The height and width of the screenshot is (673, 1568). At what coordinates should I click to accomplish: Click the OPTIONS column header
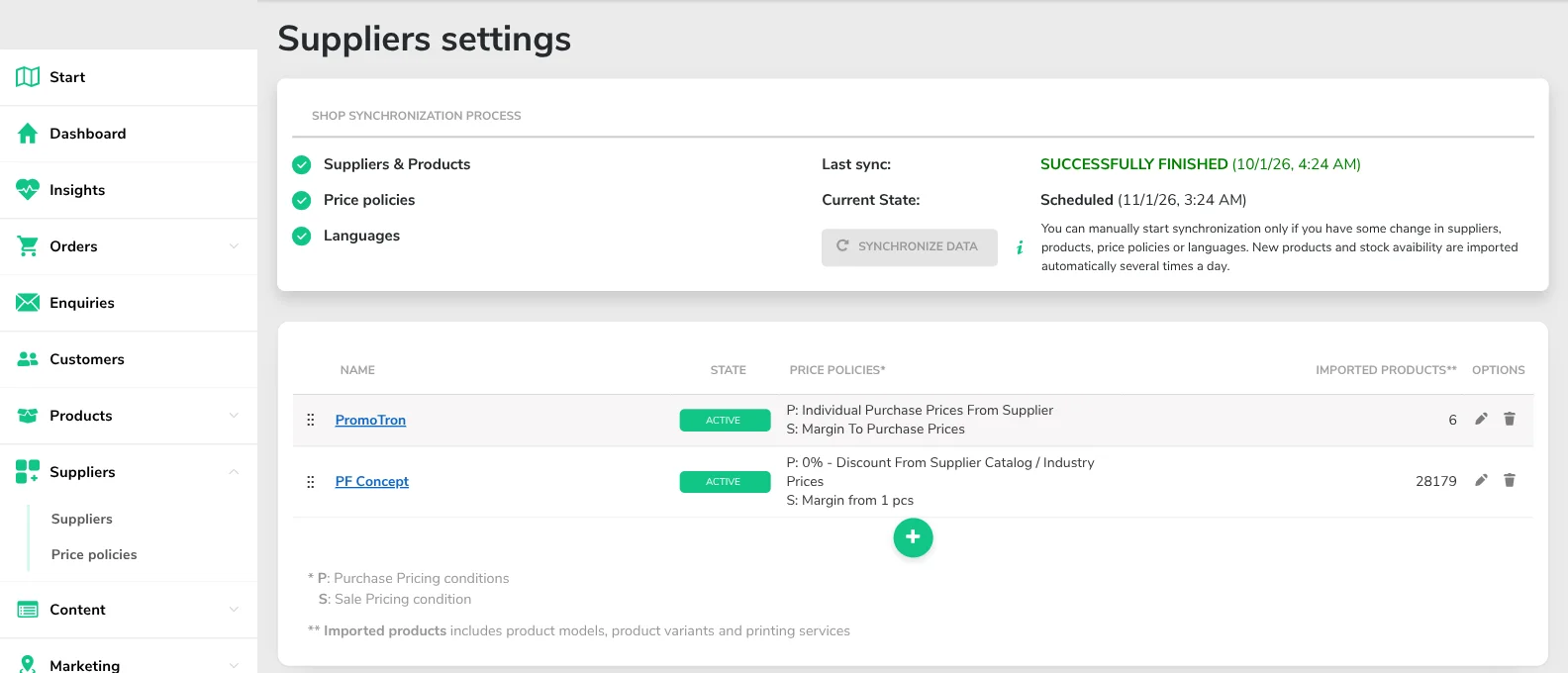[x=1499, y=370]
